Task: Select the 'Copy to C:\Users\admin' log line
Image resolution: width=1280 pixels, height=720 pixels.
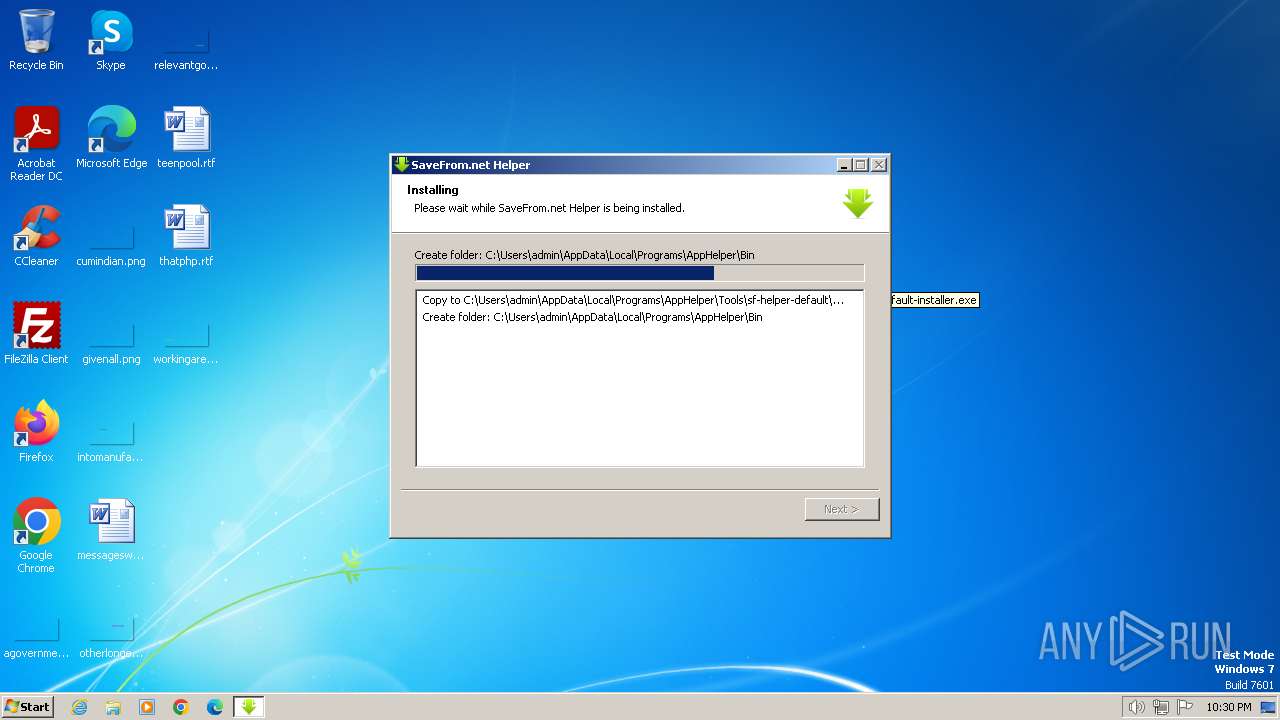Action: coord(633,300)
